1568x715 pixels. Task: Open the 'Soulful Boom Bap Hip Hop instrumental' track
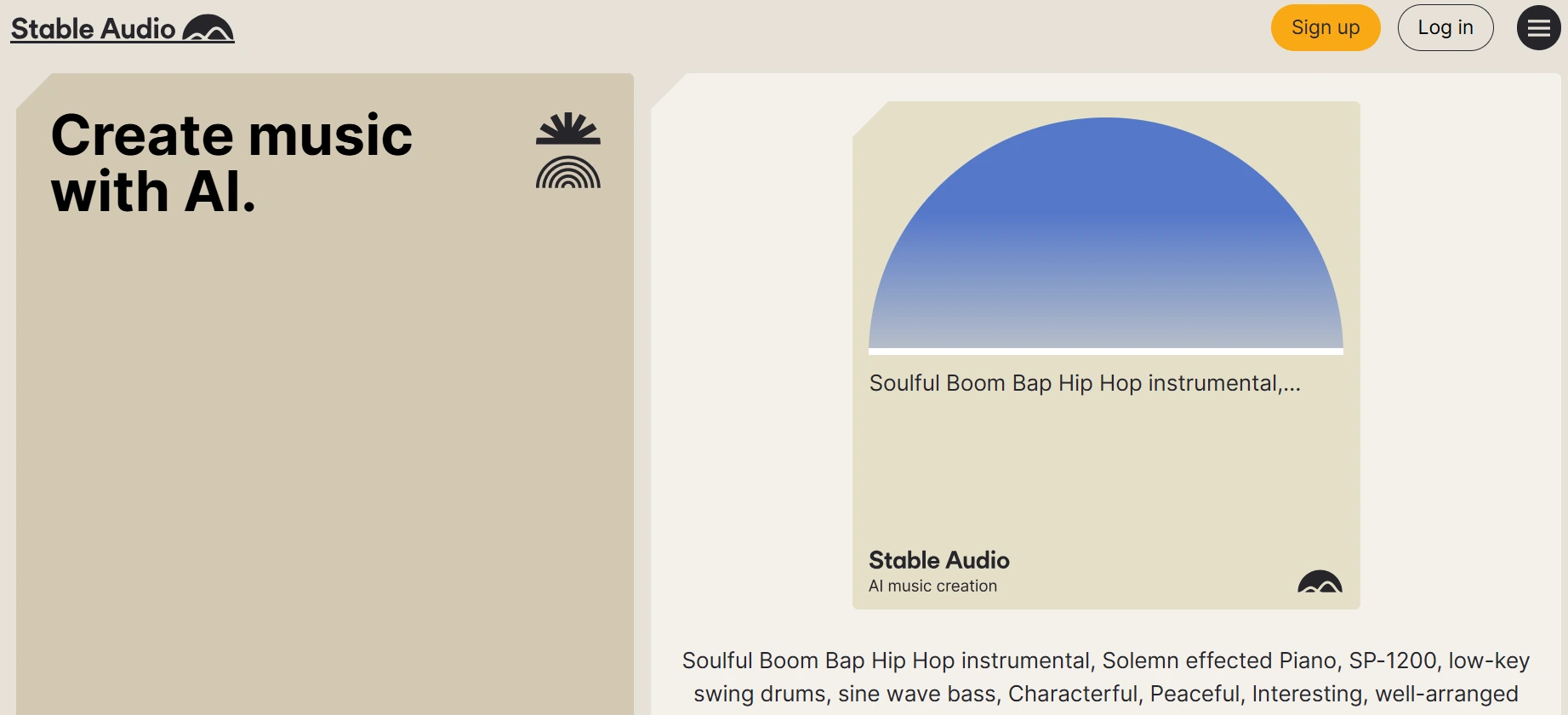[1083, 383]
